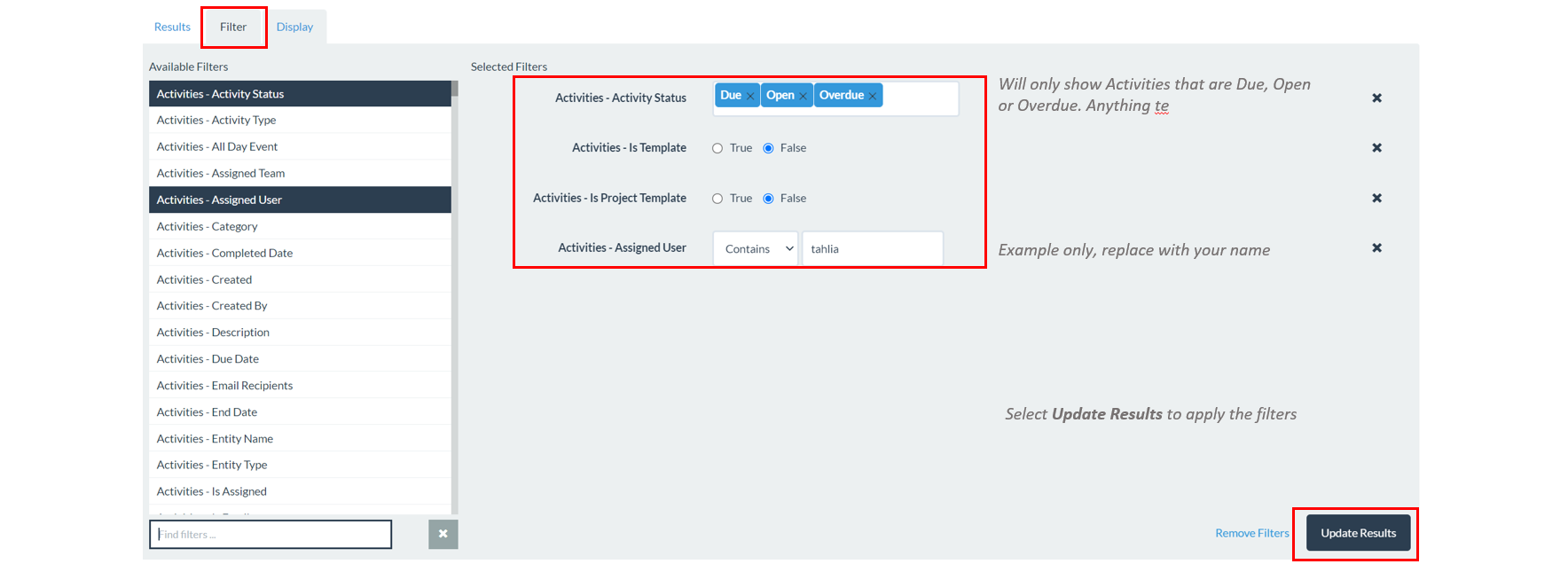
Task: Delete the Assigned User filter row
Action: click(1376, 248)
